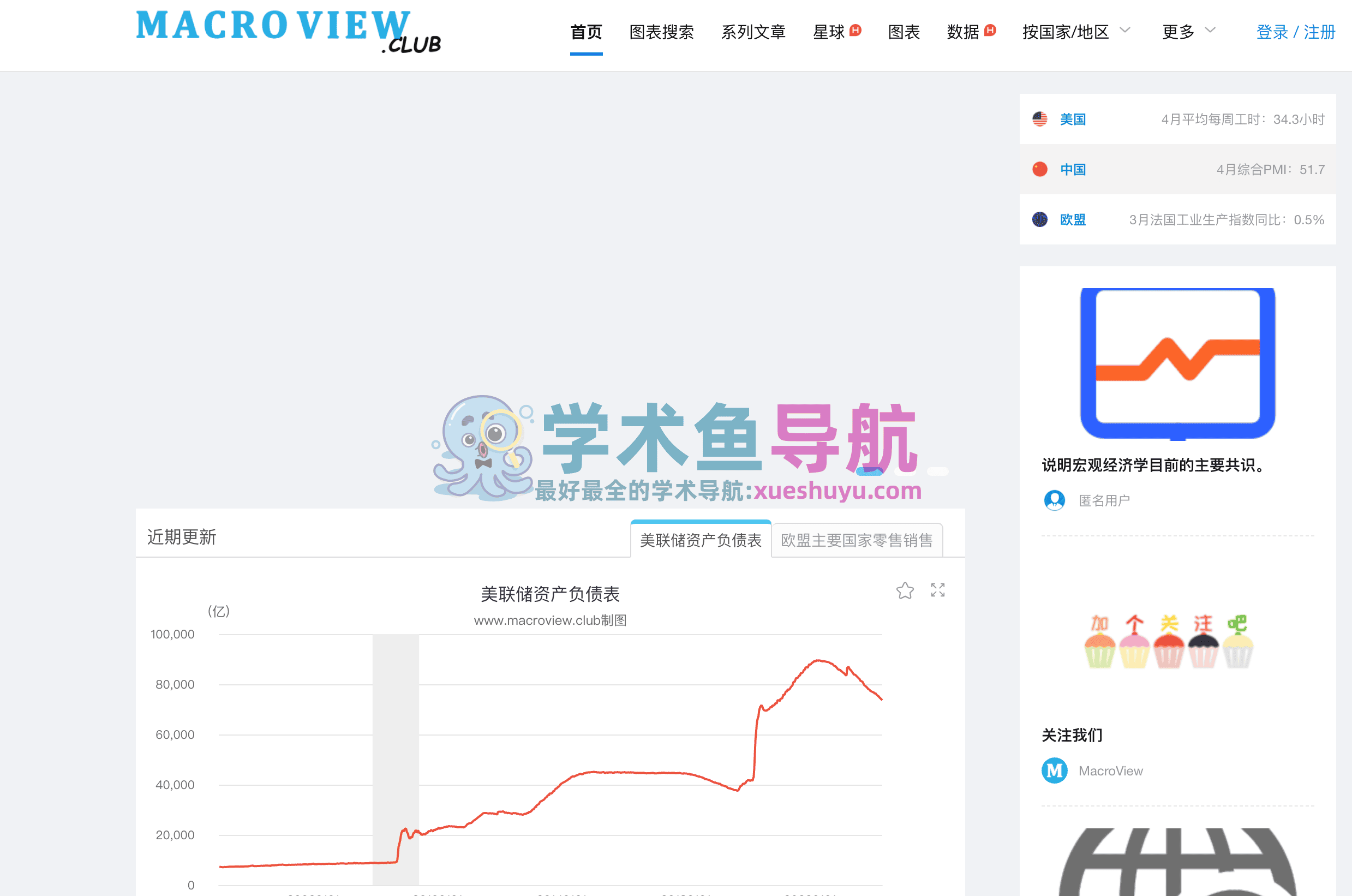Expand the chart to fullscreen via arrows icon
Screen dimensions: 1352x896
coord(937,591)
